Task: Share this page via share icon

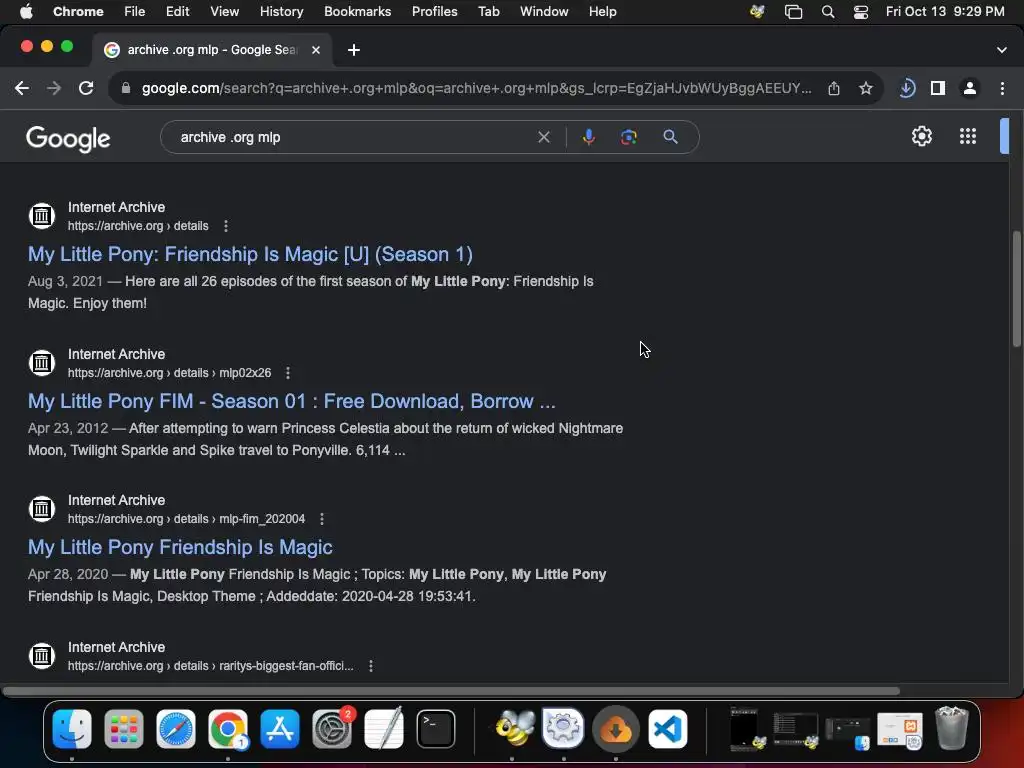Action: [x=834, y=88]
